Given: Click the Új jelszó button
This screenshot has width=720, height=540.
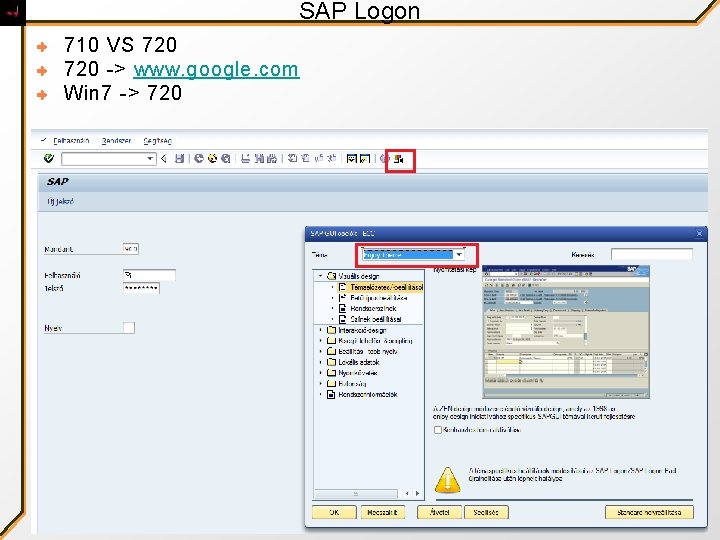Looking at the screenshot, I should (x=61, y=201).
